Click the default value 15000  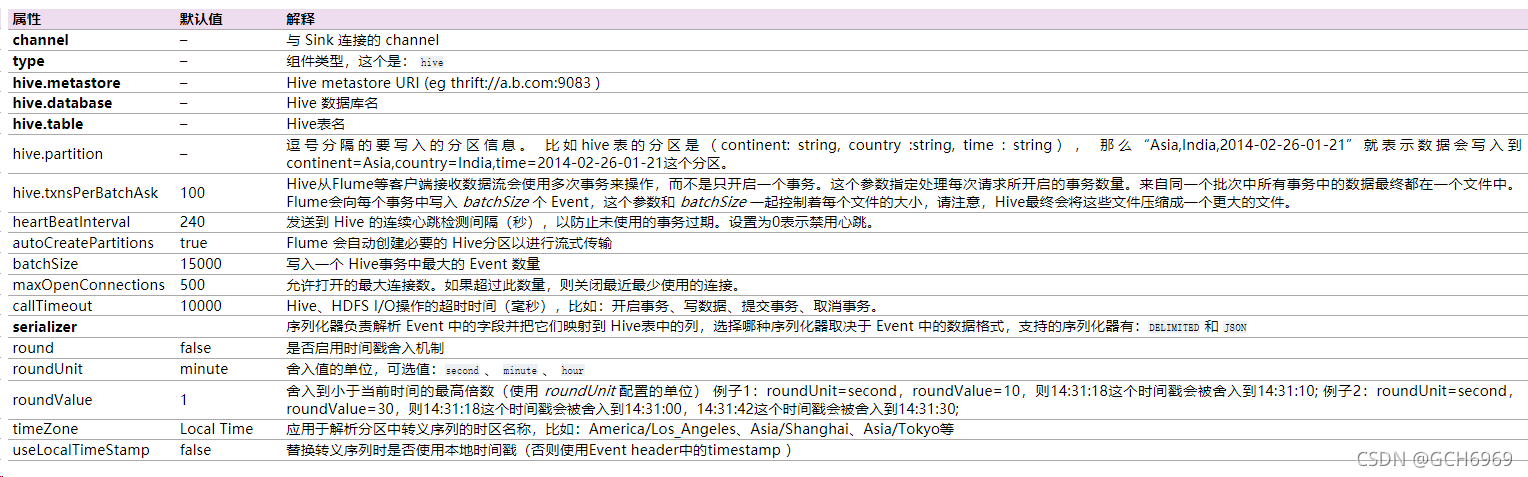click(201, 264)
